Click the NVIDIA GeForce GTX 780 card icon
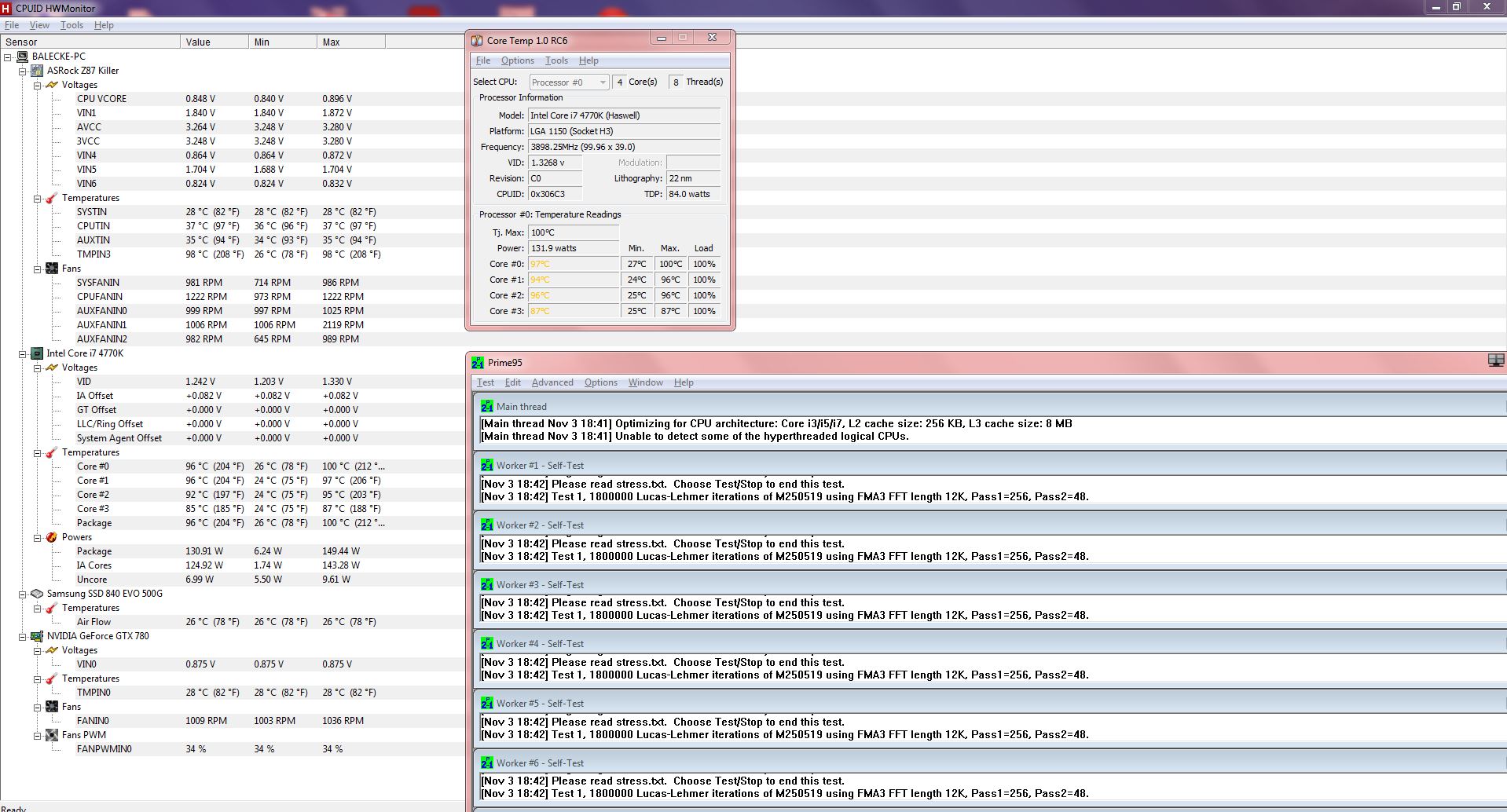 pyautogui.click(x=37, y=636)
